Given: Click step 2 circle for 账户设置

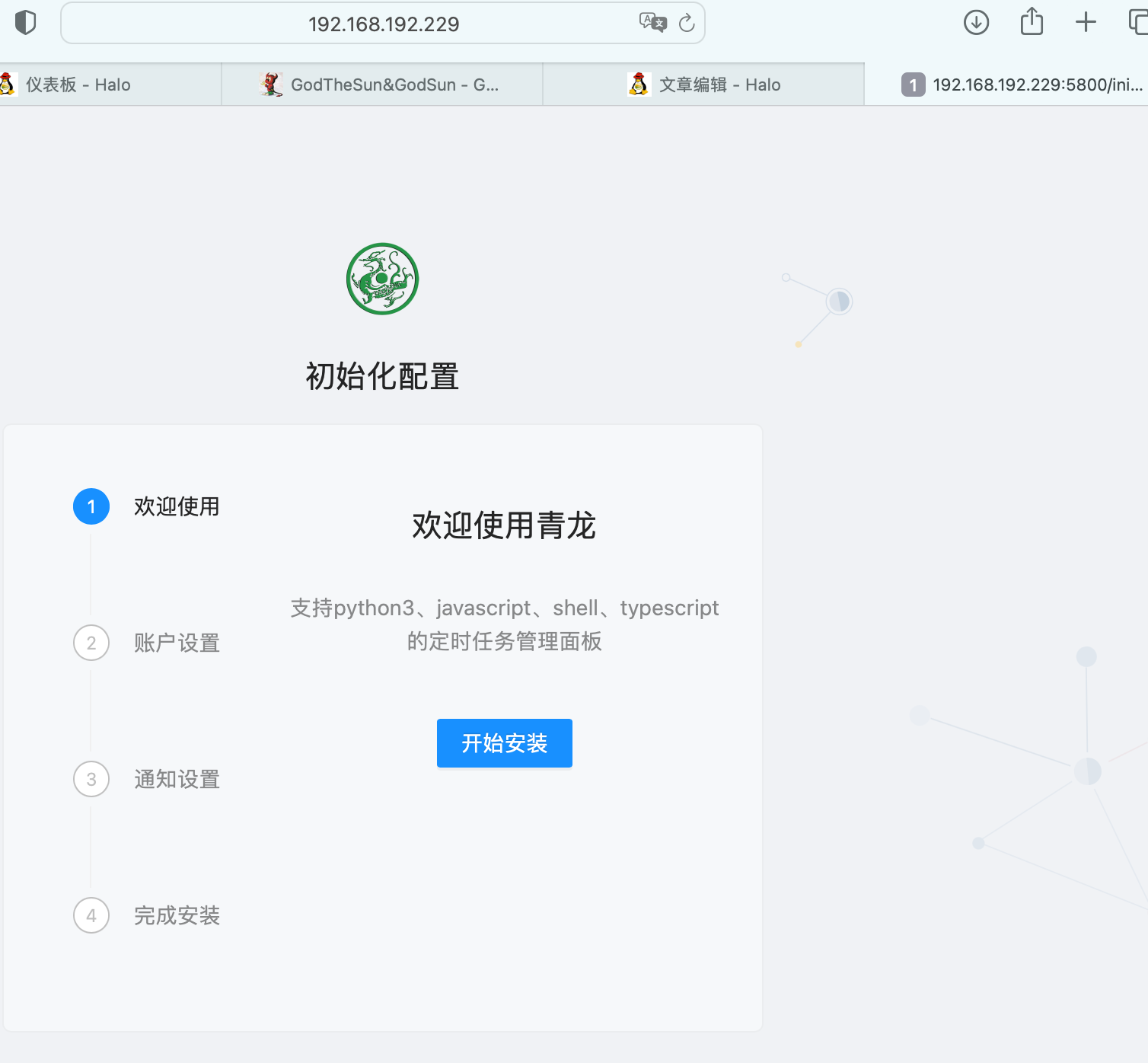Looking at the screenshot, I should coord(91,643).
